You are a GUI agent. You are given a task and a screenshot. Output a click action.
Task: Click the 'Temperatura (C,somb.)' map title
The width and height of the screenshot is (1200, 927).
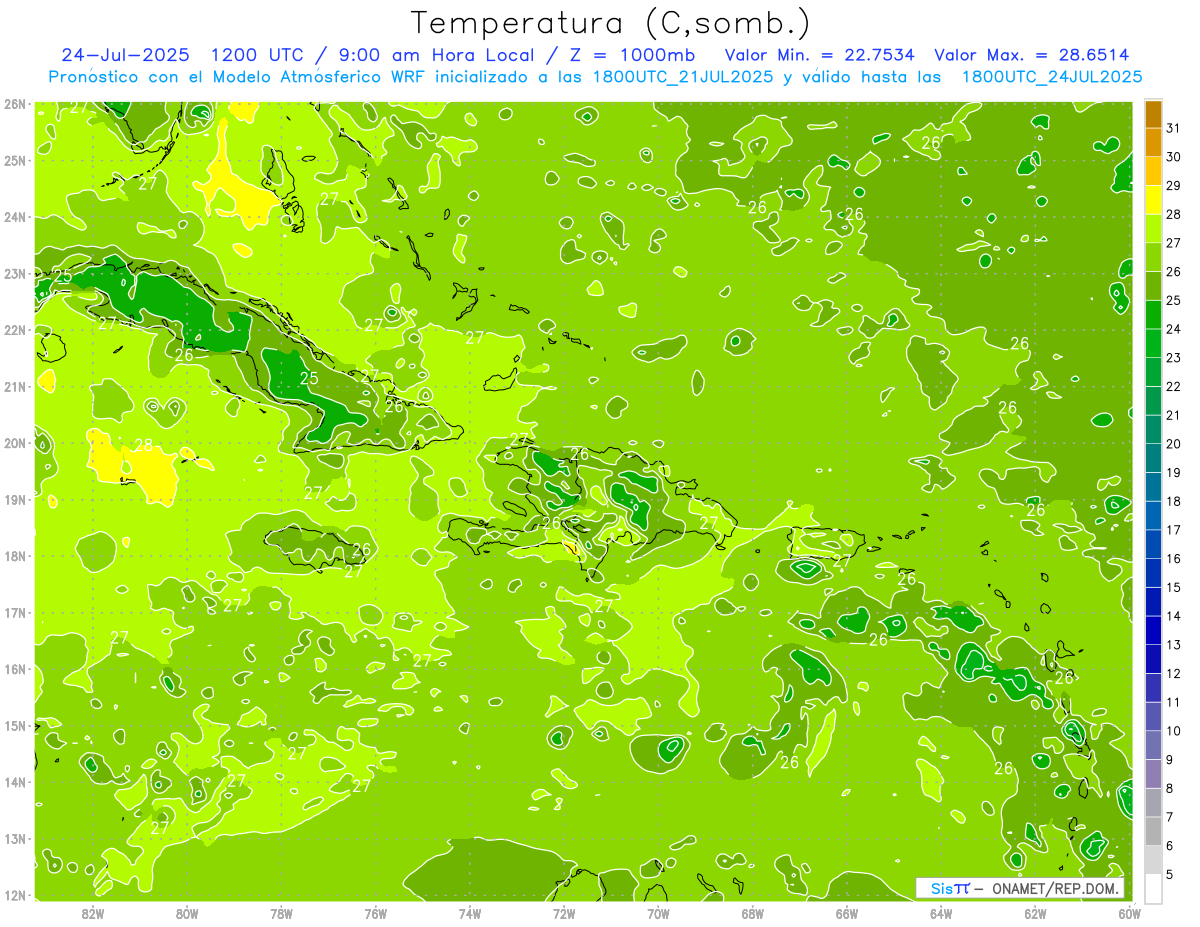tap(610, 23)
